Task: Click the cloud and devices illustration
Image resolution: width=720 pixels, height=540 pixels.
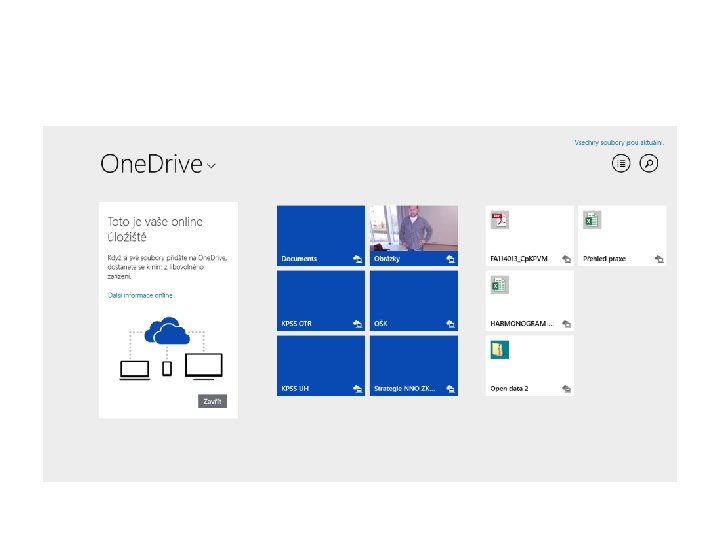Action: point(171,349)
